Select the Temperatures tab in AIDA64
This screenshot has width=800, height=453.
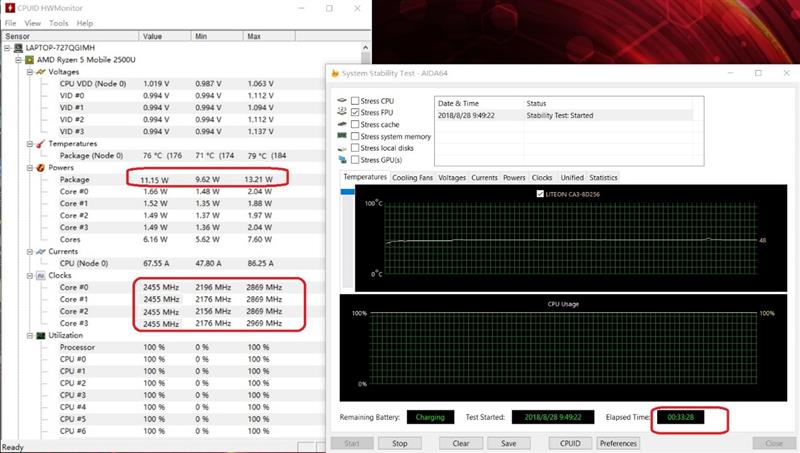[365, 177]
